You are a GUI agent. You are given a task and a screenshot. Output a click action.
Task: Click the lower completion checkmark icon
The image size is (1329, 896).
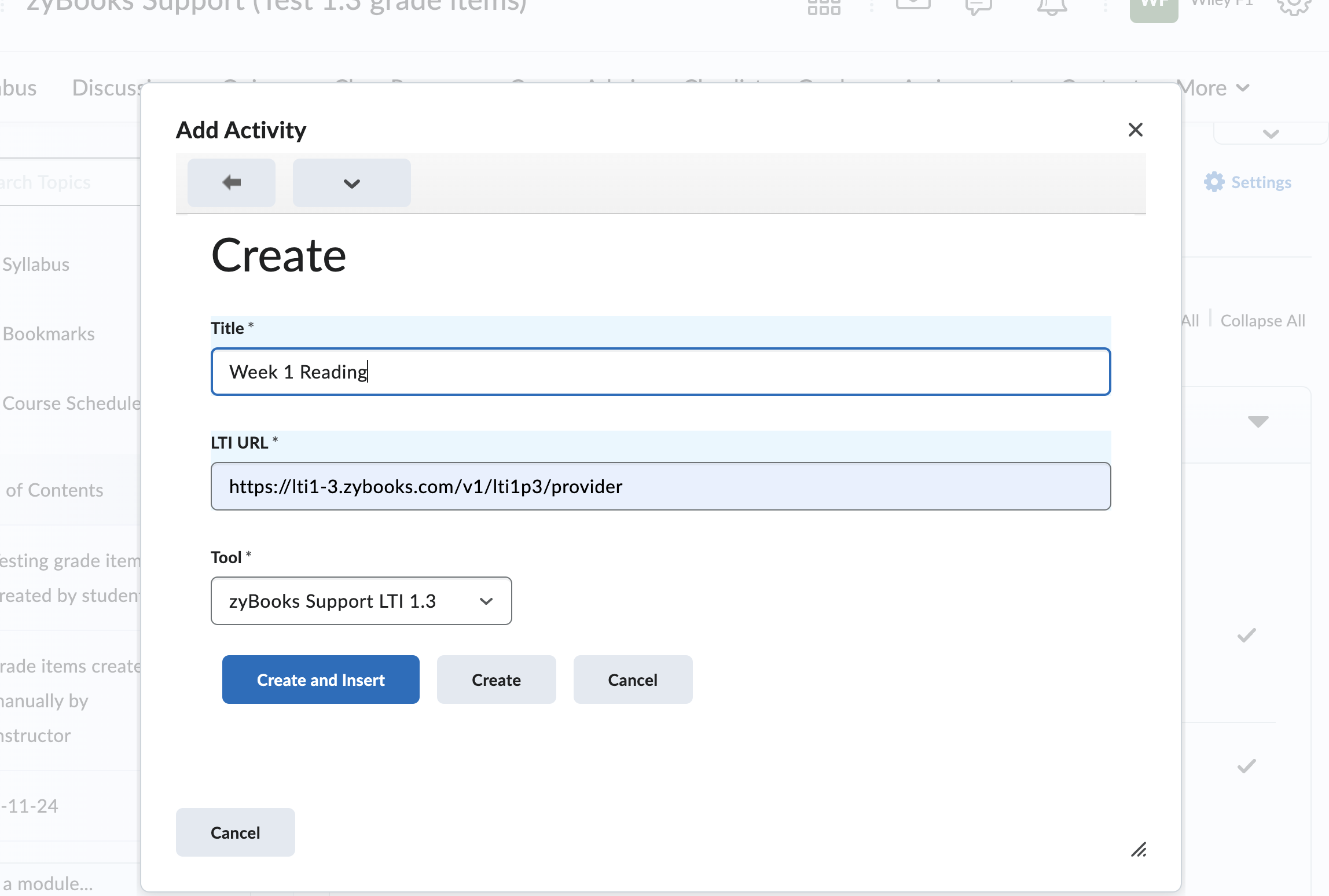[1246, 766]
